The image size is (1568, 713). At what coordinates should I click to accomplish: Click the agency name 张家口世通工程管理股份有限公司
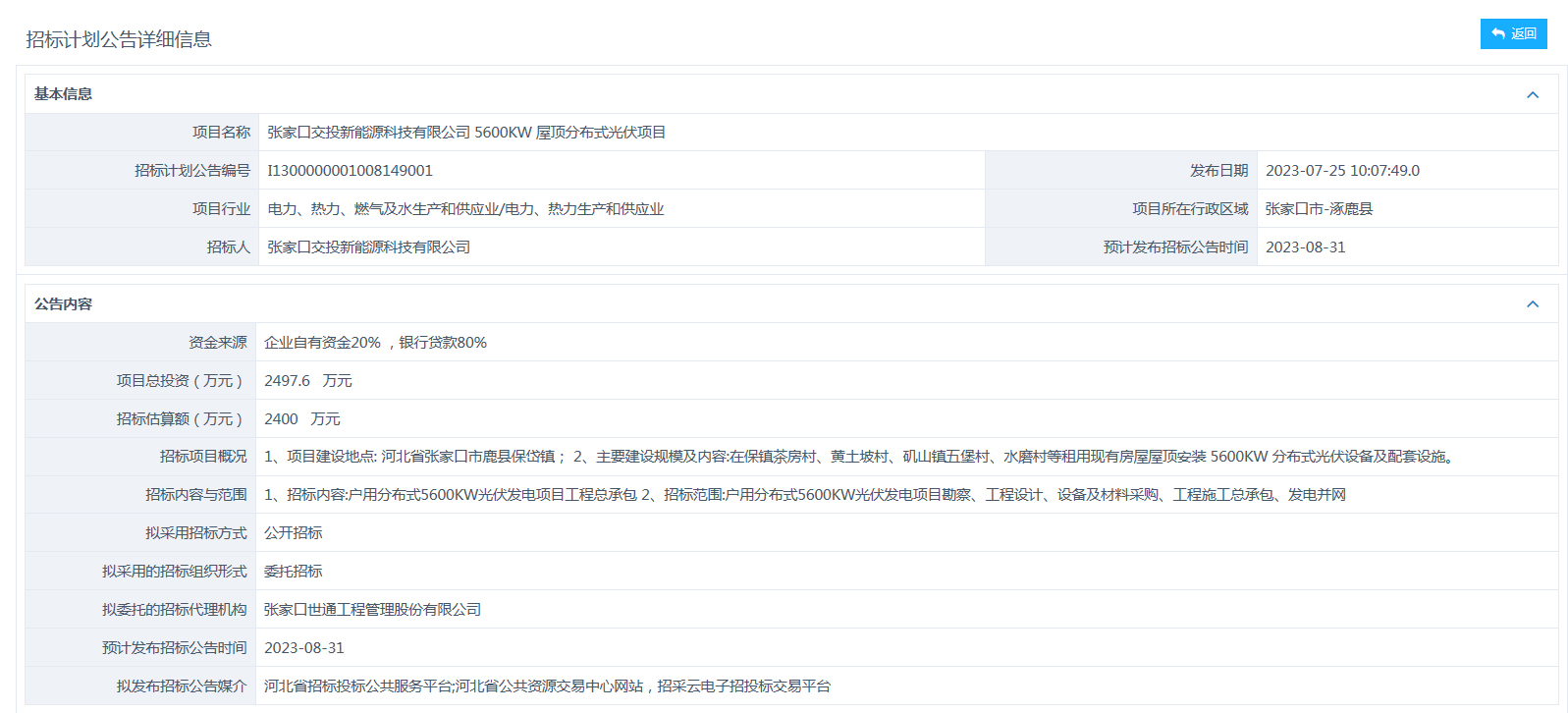pyautogui.click(x=372, y=610)
